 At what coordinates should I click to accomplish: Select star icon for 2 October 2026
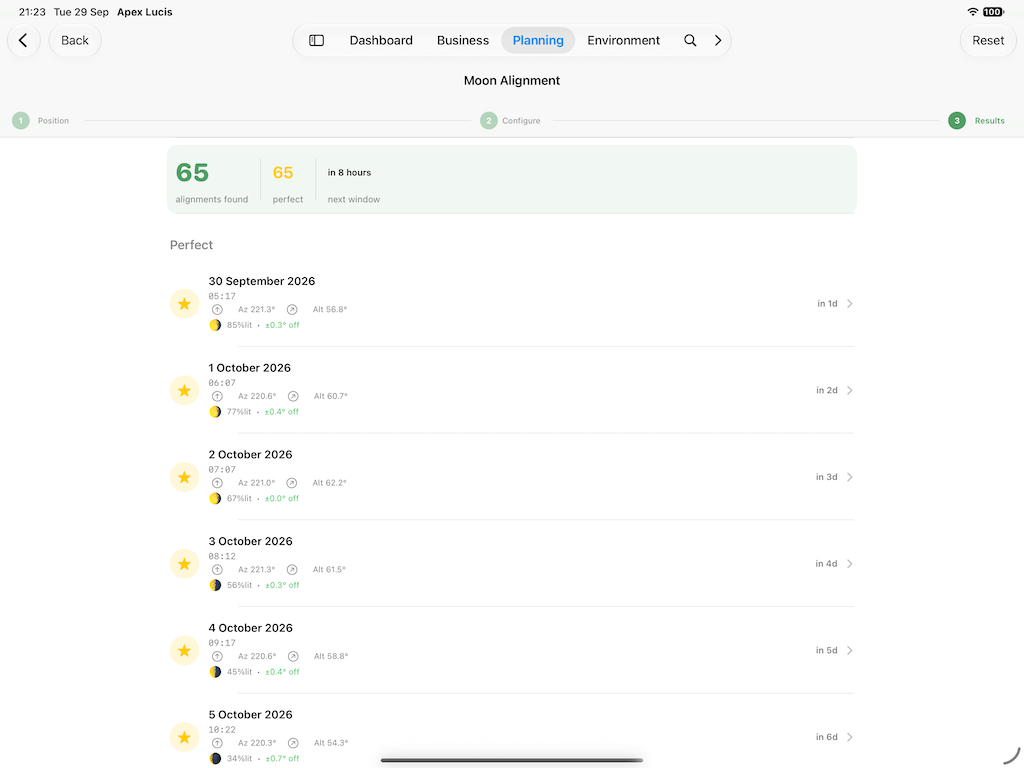click(184, 477)
